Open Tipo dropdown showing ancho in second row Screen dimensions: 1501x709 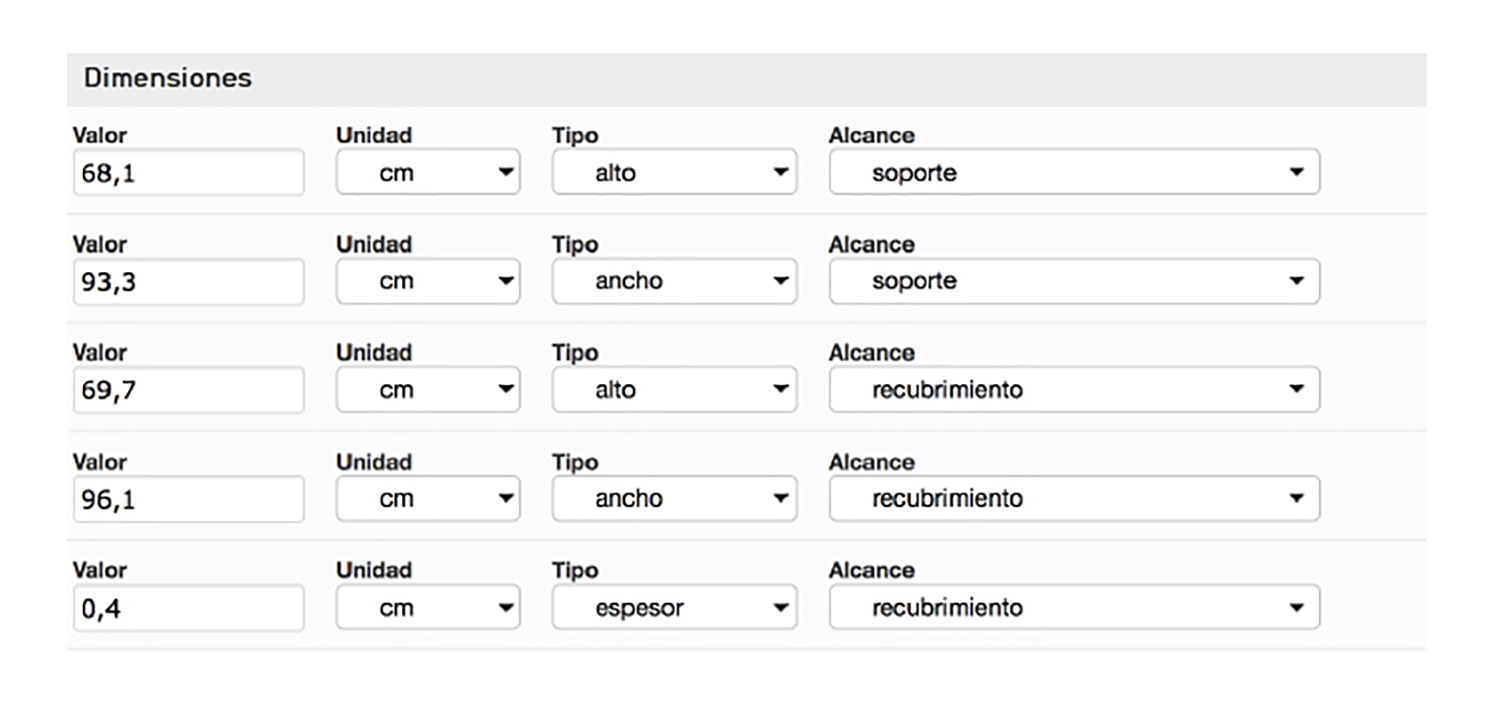674,282
